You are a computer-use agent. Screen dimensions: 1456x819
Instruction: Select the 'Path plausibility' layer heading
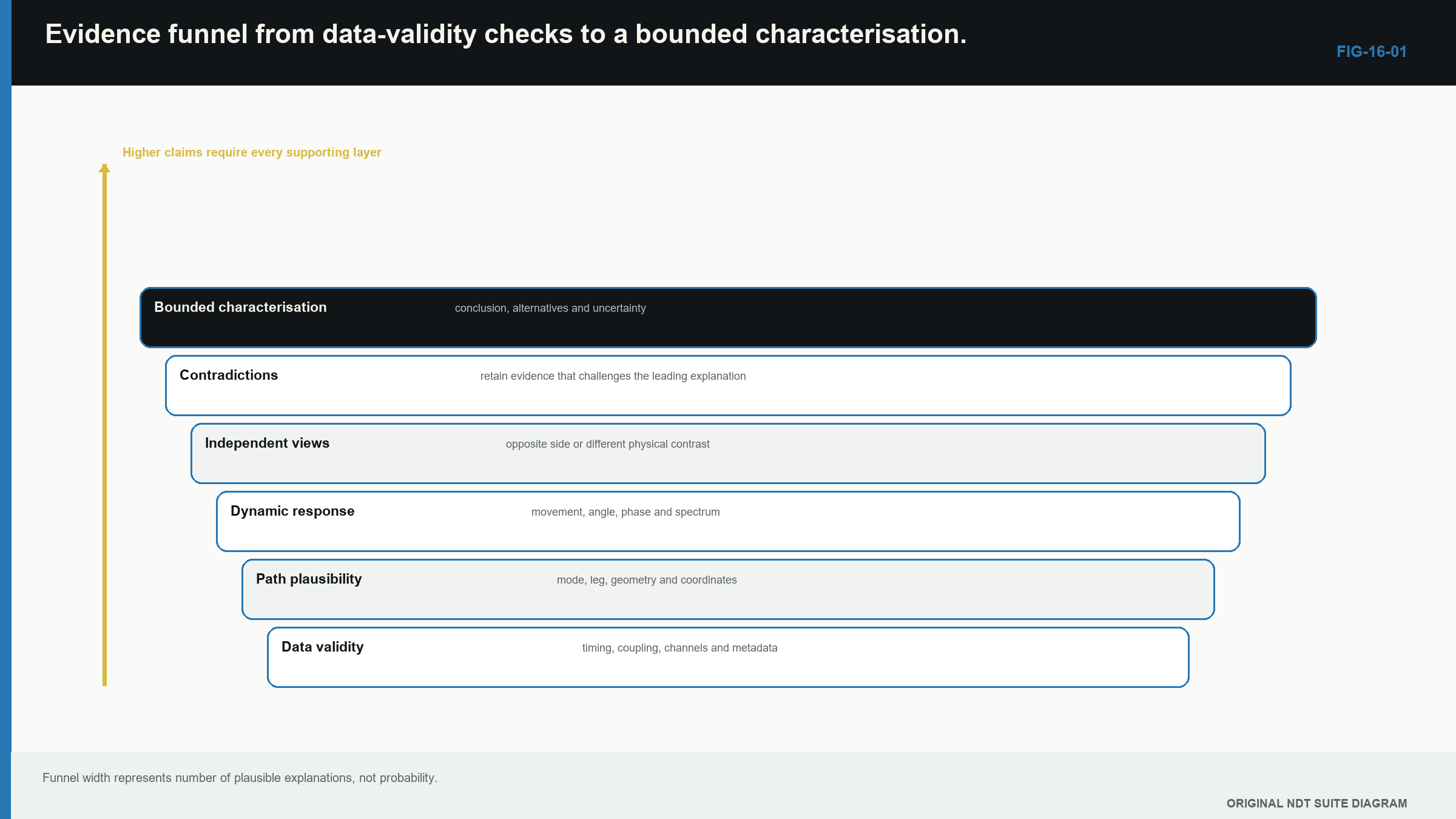pos(309,579)
